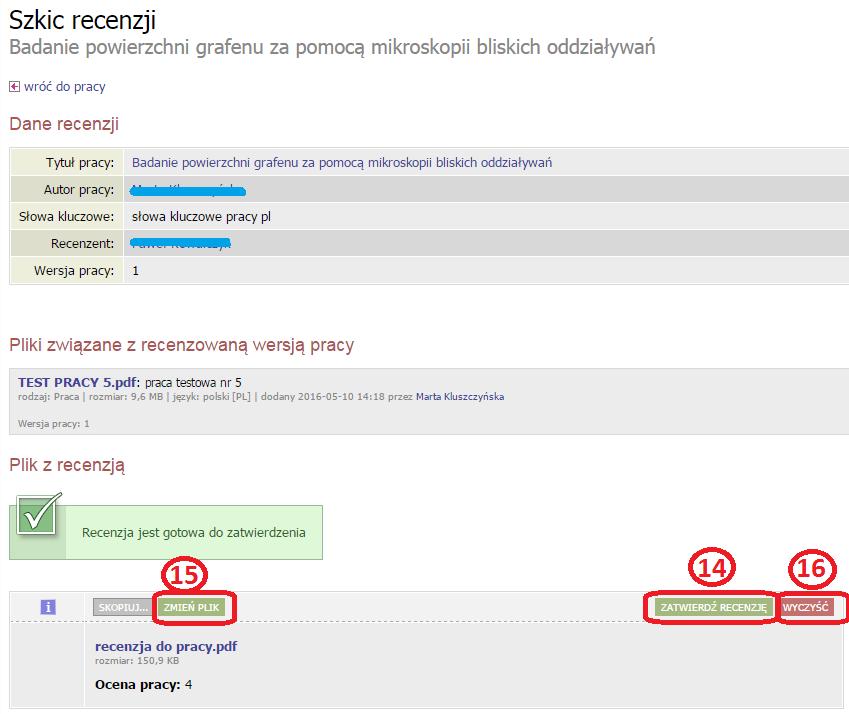Image resolution: width=849 pixels, height=714 pixels.
Task: Select the 'Dane recenzji' section heading
Action: [64, 124]
